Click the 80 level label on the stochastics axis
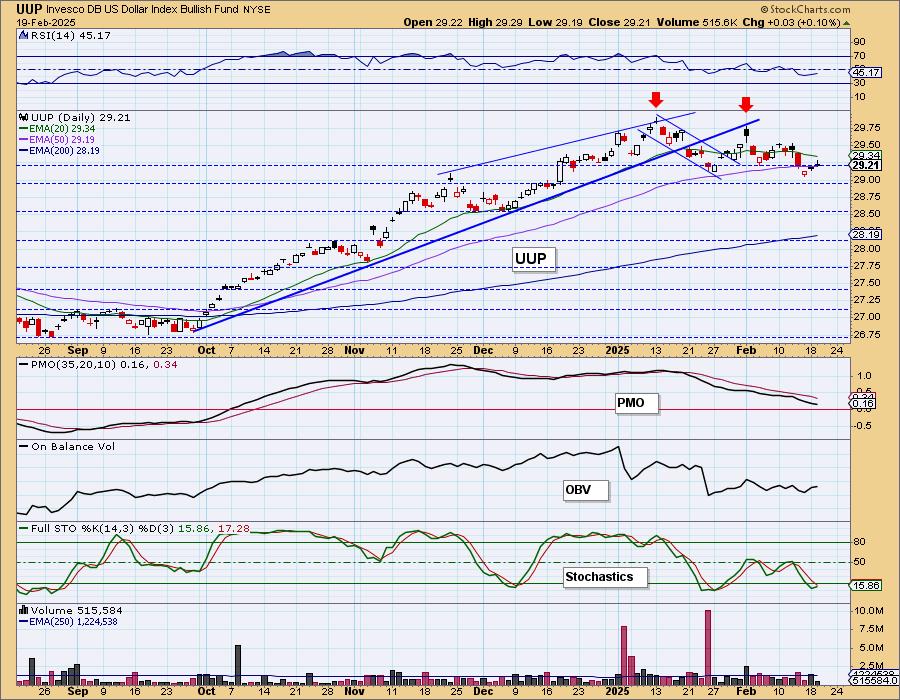The image size is (900, 700). [859, 542]
